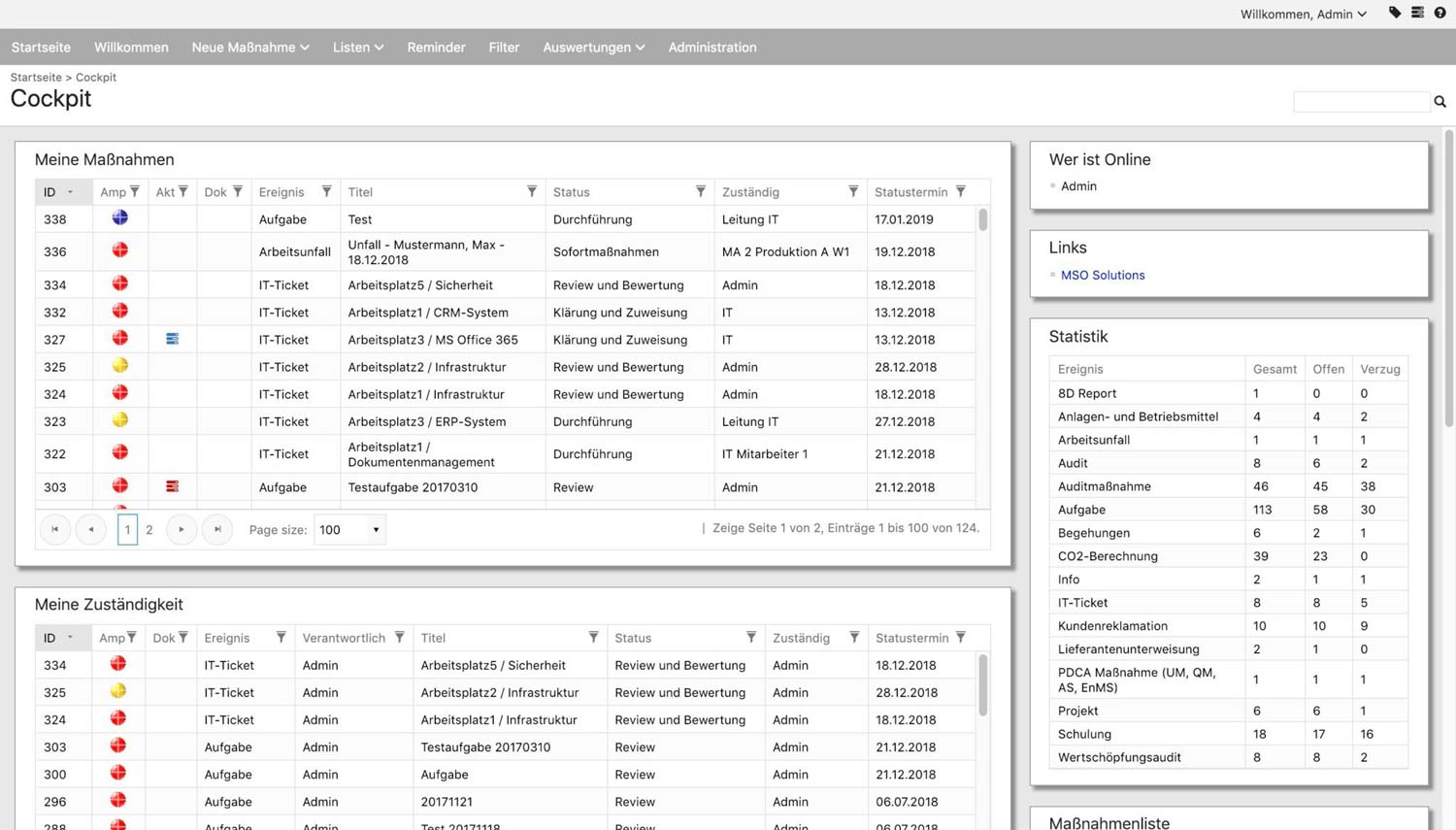Expand the Neue Maßnahme menu
This screenshot has height=830, width=1456.
tap(250, 47)
